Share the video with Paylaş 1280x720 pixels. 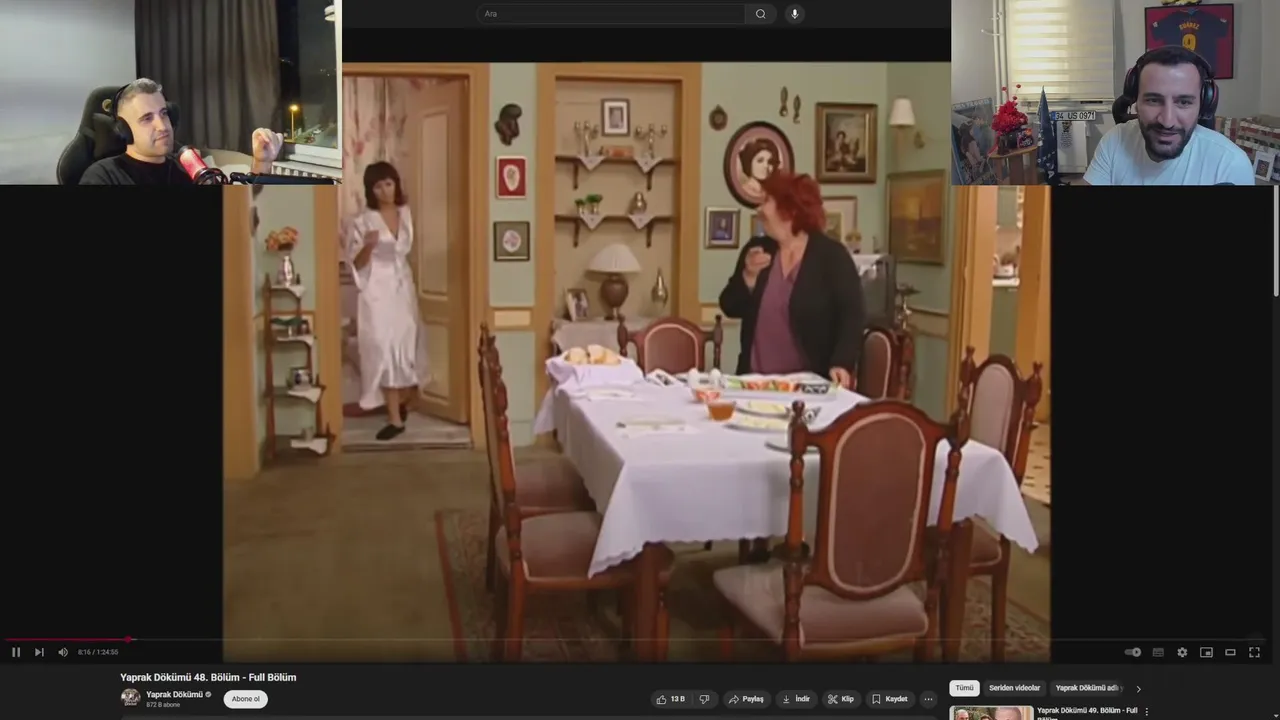[746, 699]
